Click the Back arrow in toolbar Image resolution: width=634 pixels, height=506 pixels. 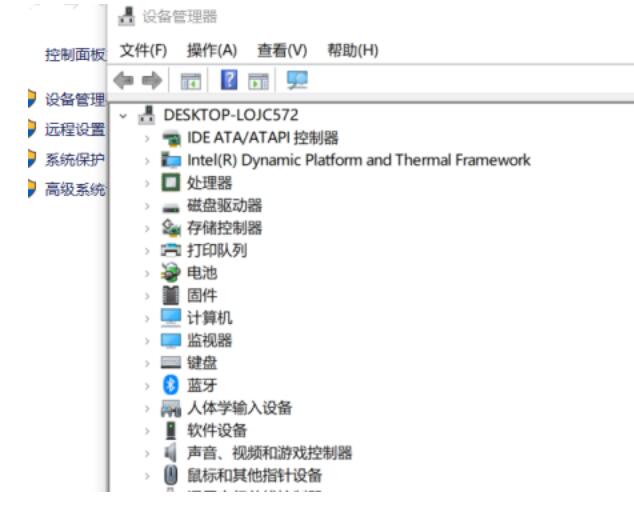[124, 81]
